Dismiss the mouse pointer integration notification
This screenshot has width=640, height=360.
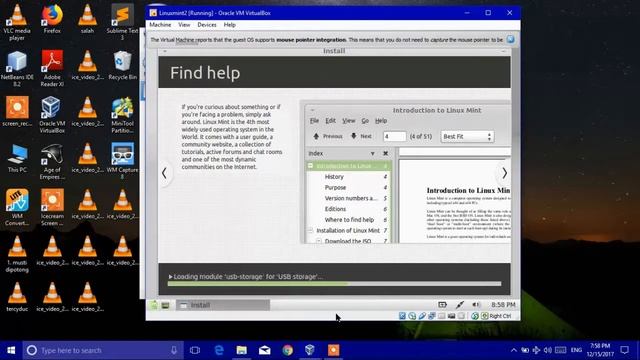point(510,40)
